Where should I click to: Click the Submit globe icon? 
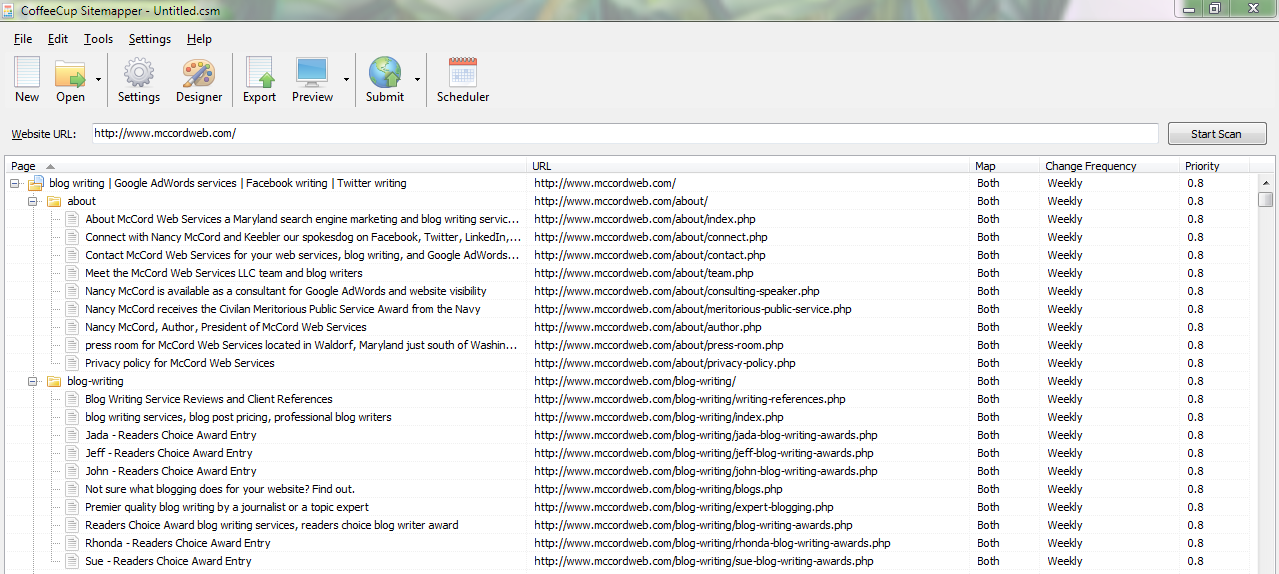(x=385, y=72)
